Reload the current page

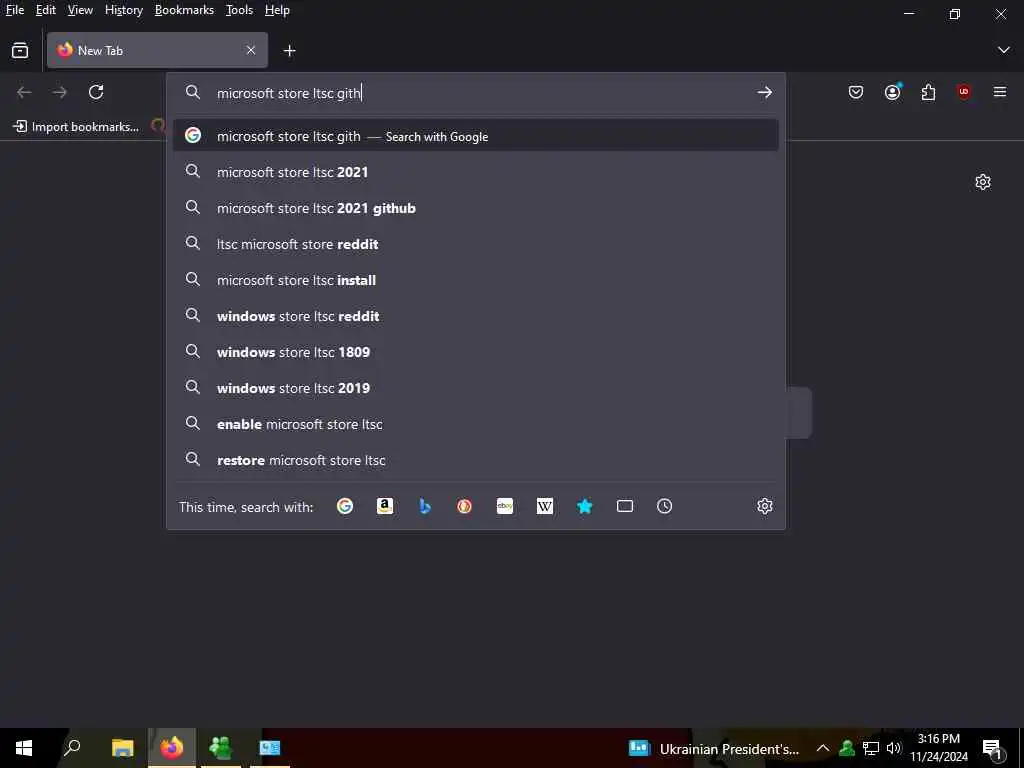pos(96,92)
